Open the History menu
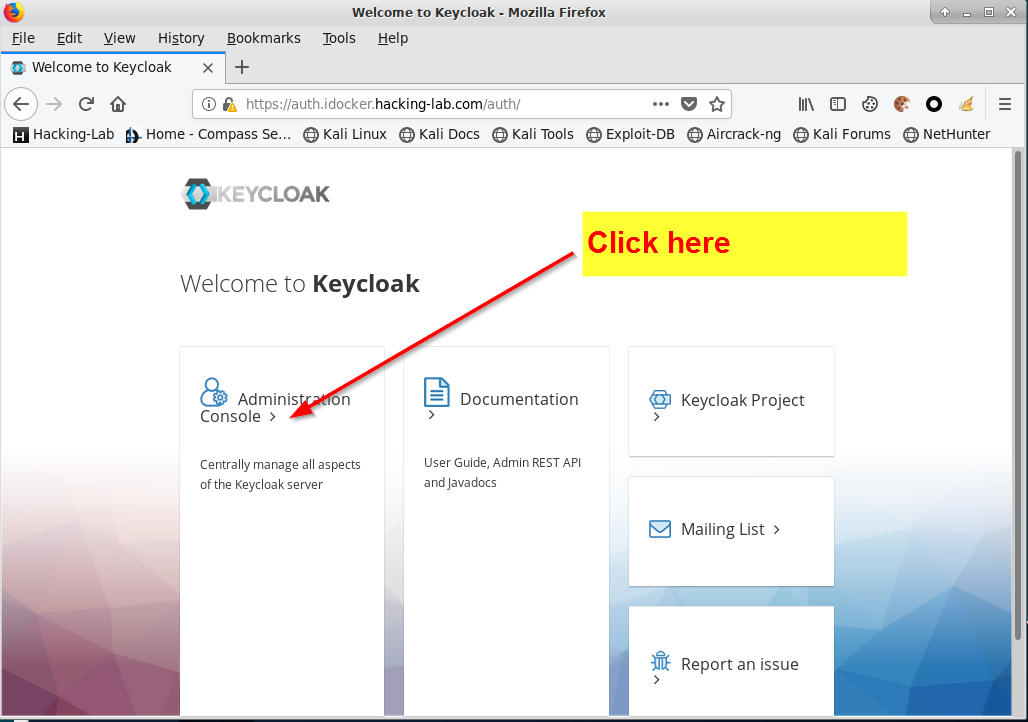 pos(181,38)
